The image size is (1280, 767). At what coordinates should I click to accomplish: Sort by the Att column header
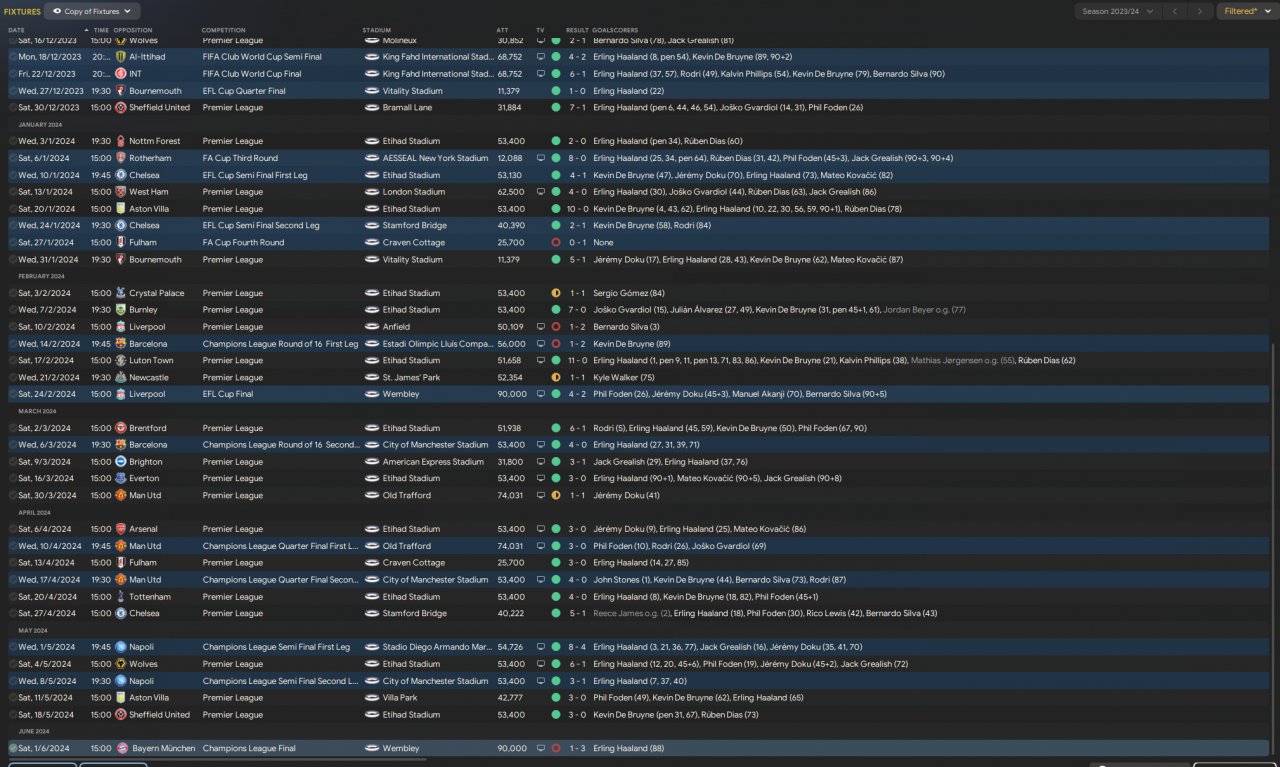pos(502,30)
